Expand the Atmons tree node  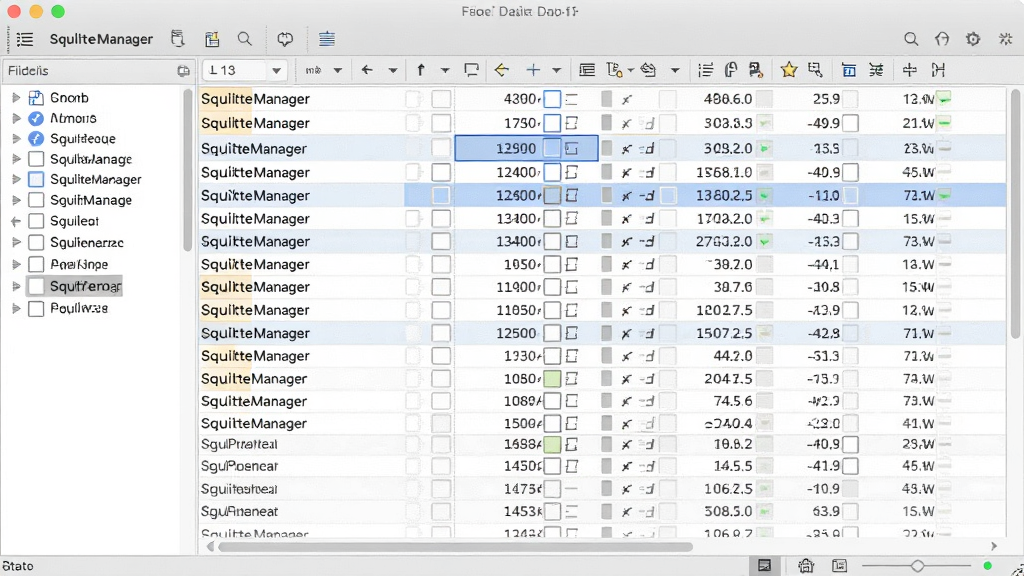click(x=16, y=118)
